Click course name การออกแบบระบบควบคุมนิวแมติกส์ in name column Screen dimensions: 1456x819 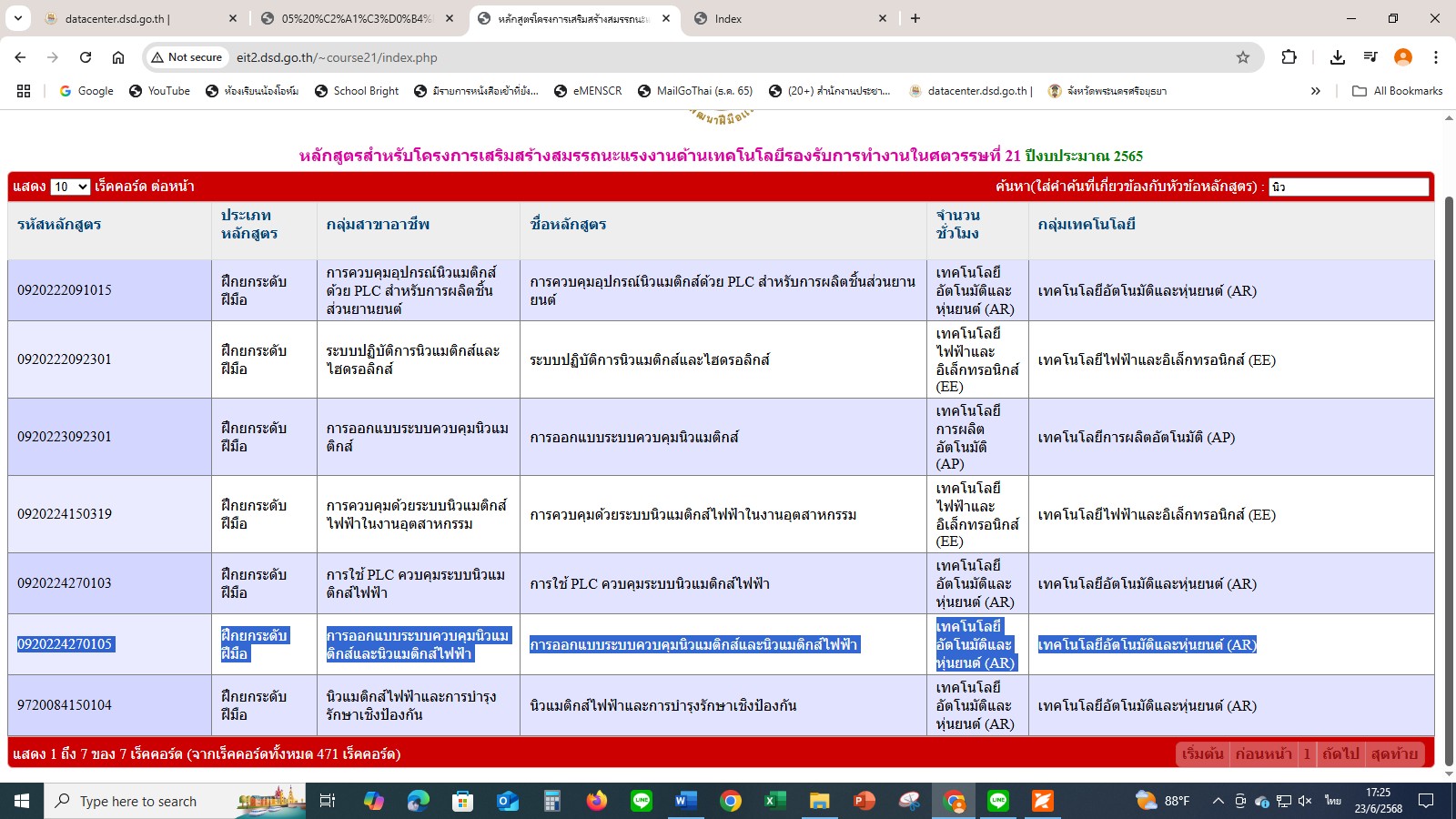click(x=634, y=438)
